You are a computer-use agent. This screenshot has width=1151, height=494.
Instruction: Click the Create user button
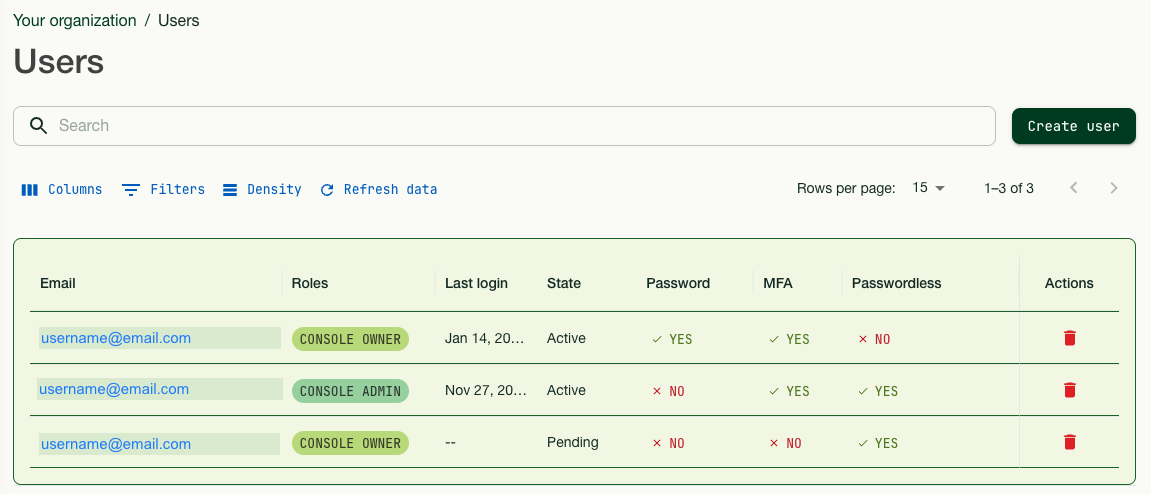(1073, 126)
